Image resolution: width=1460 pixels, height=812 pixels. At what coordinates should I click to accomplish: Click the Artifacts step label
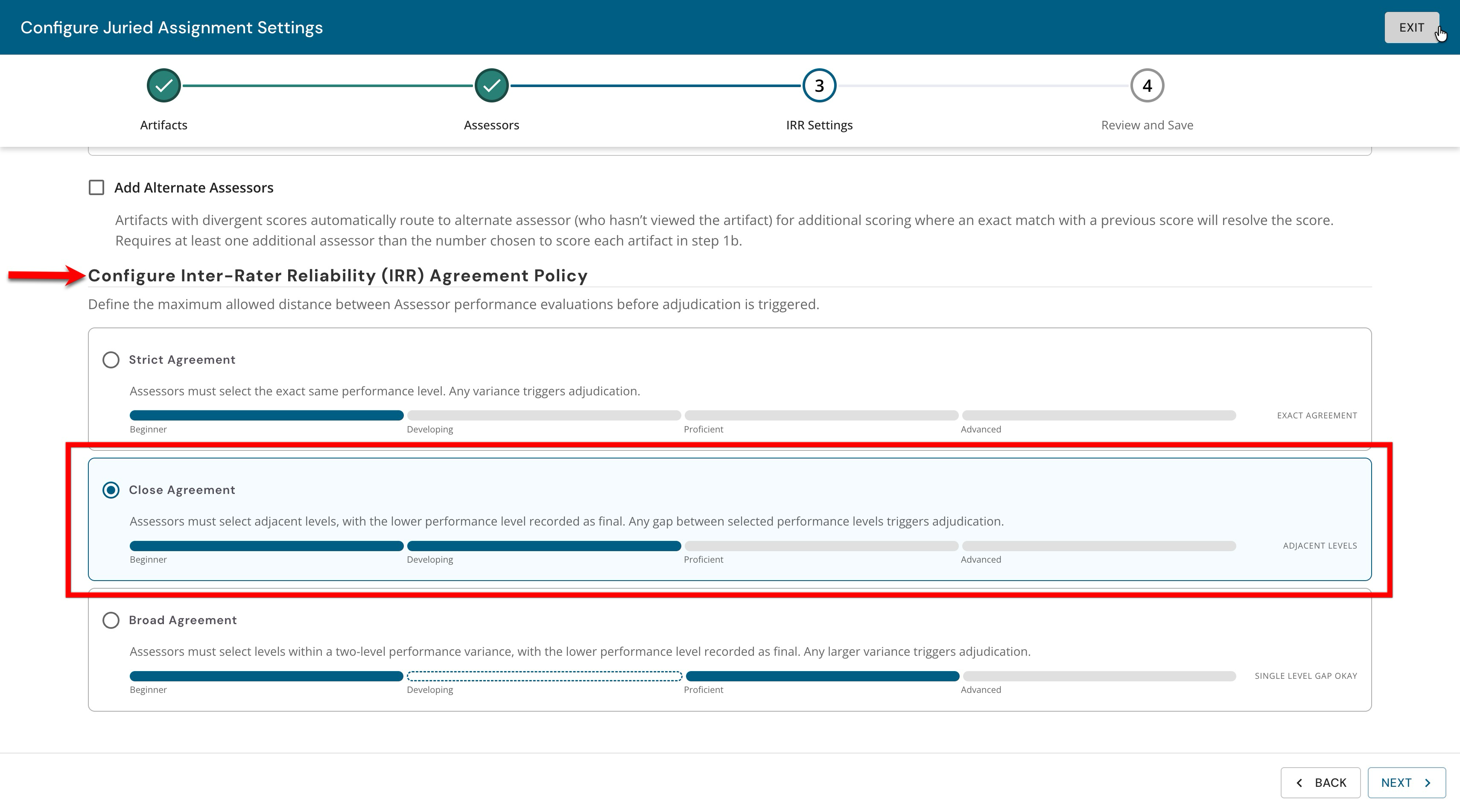pos(164,125)
